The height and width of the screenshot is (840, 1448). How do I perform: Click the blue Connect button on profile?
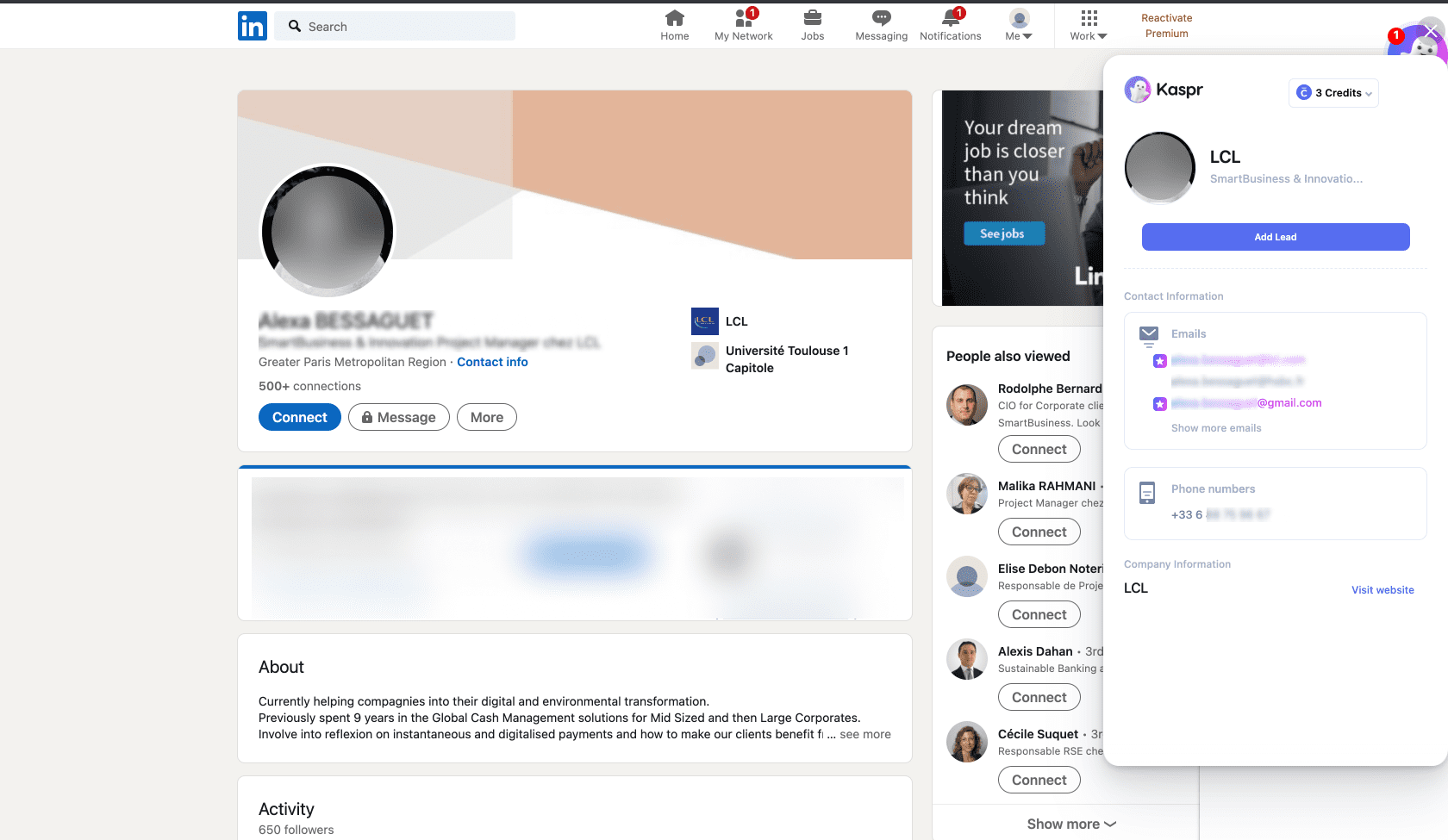pyautogui.click(x=300, y=417)
